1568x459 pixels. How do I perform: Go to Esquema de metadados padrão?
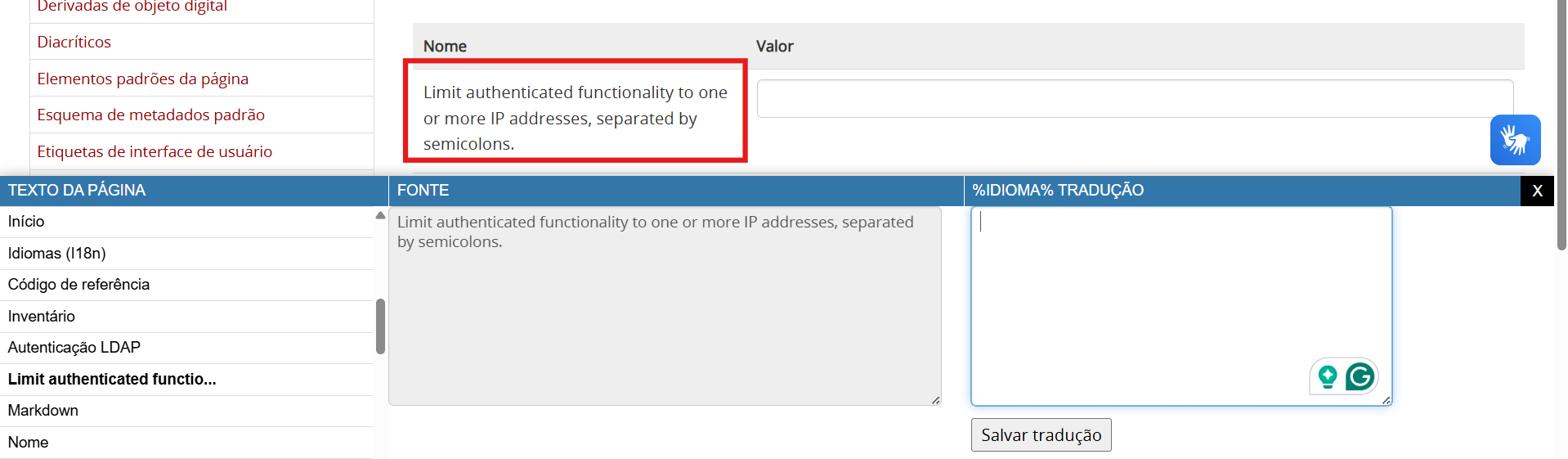pyautogui.click(x=150, y=115)
